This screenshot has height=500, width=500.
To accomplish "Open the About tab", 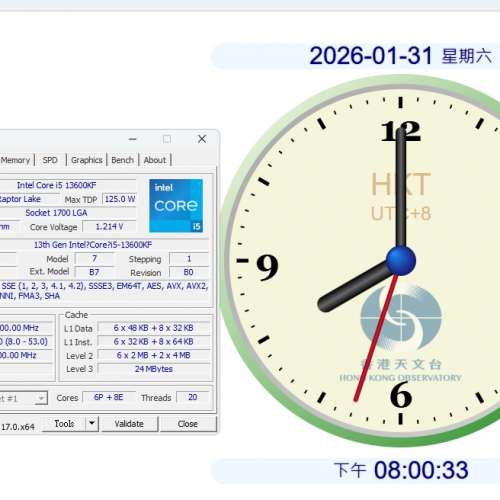I will click(x=155, y=160).
